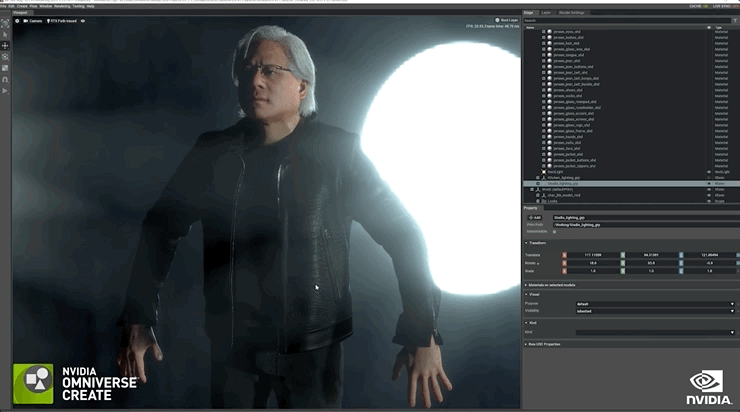
Task: Expand Raw USD Properties section
Action: pyautogui.click(x=543, y=344)
